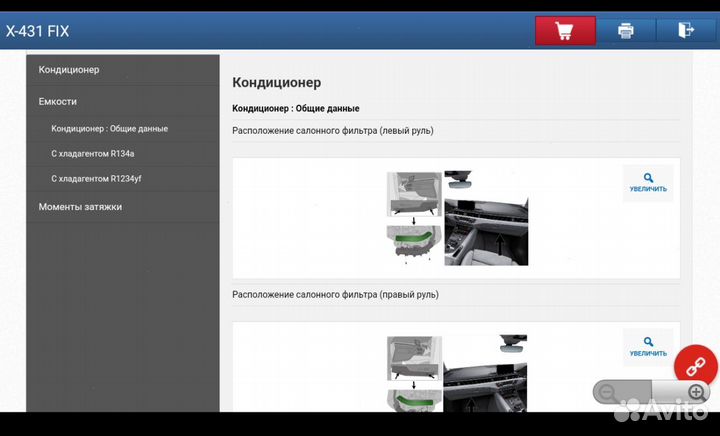
Task: Click right-hand drive cabin filter diagram
Action: point(457,374)
